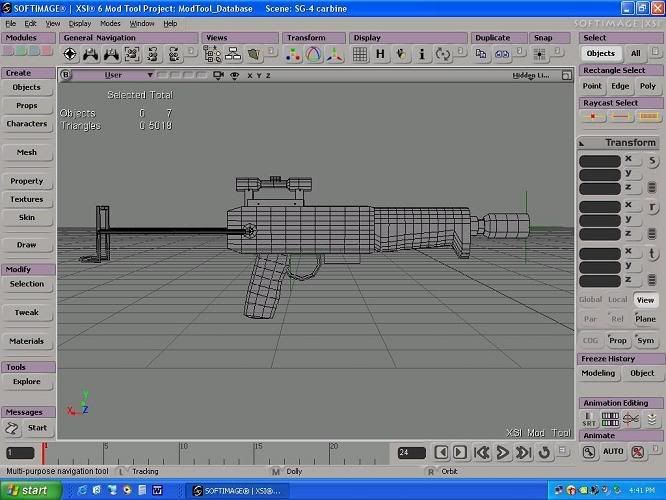Click the scale X value field

pos(600,161)
